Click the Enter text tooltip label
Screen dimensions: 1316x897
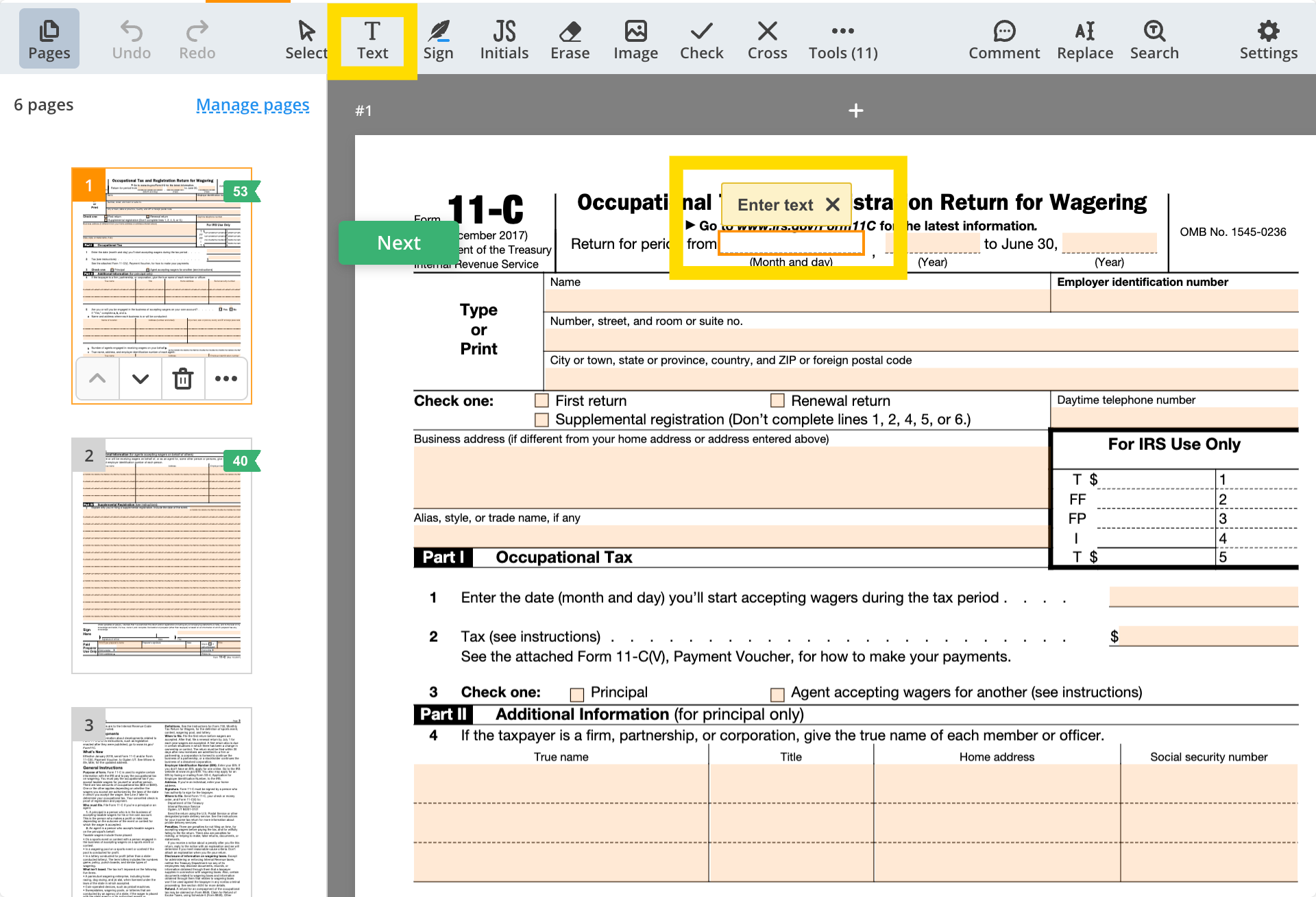(775, 204)
